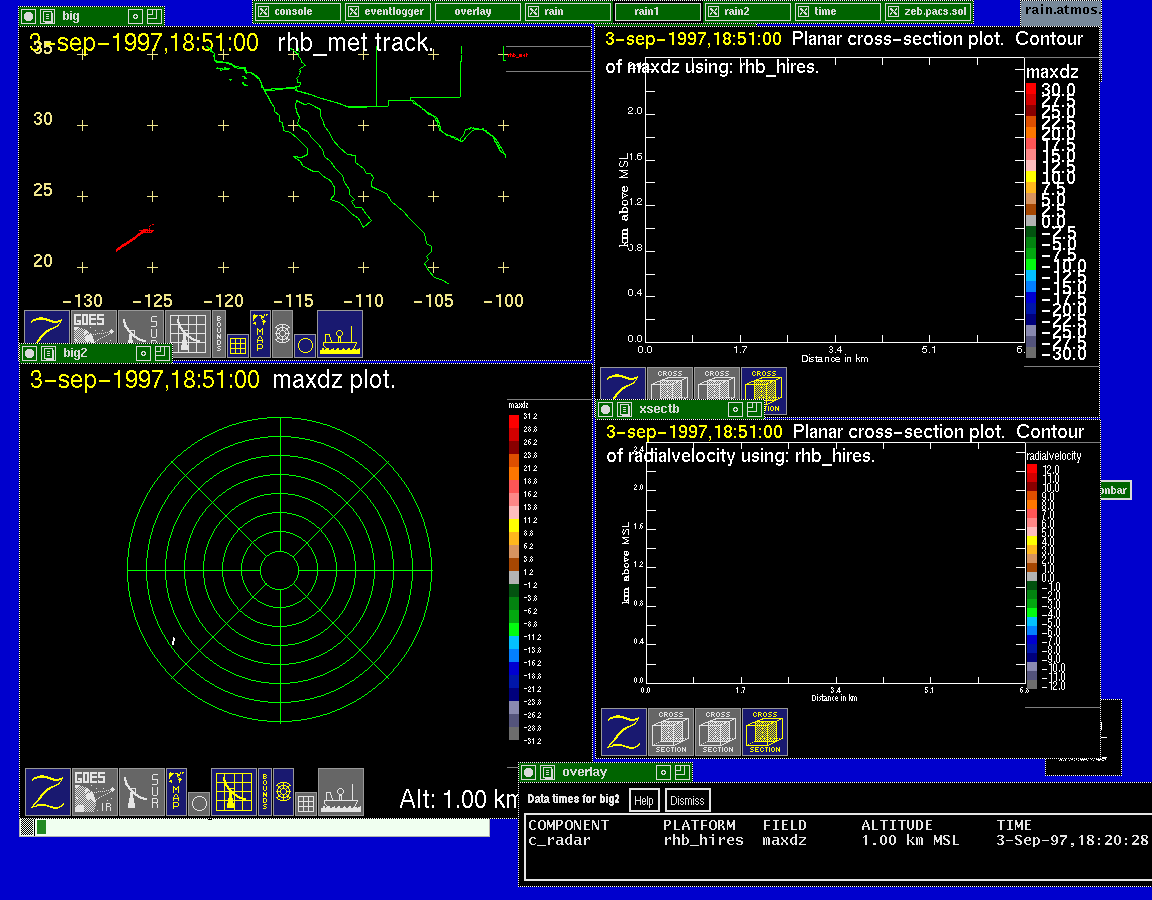Select the time tab in top bar

tap(836, 11)
